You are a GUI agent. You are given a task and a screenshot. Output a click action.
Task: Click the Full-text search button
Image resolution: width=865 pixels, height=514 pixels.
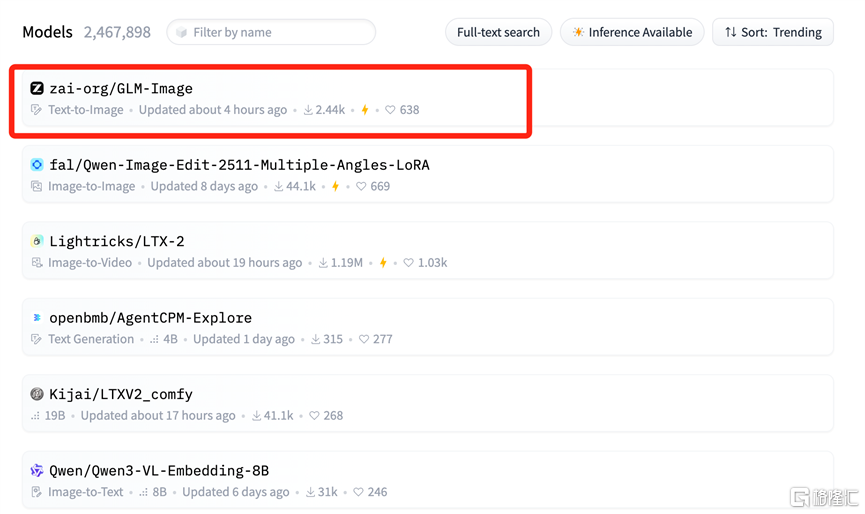498,33
